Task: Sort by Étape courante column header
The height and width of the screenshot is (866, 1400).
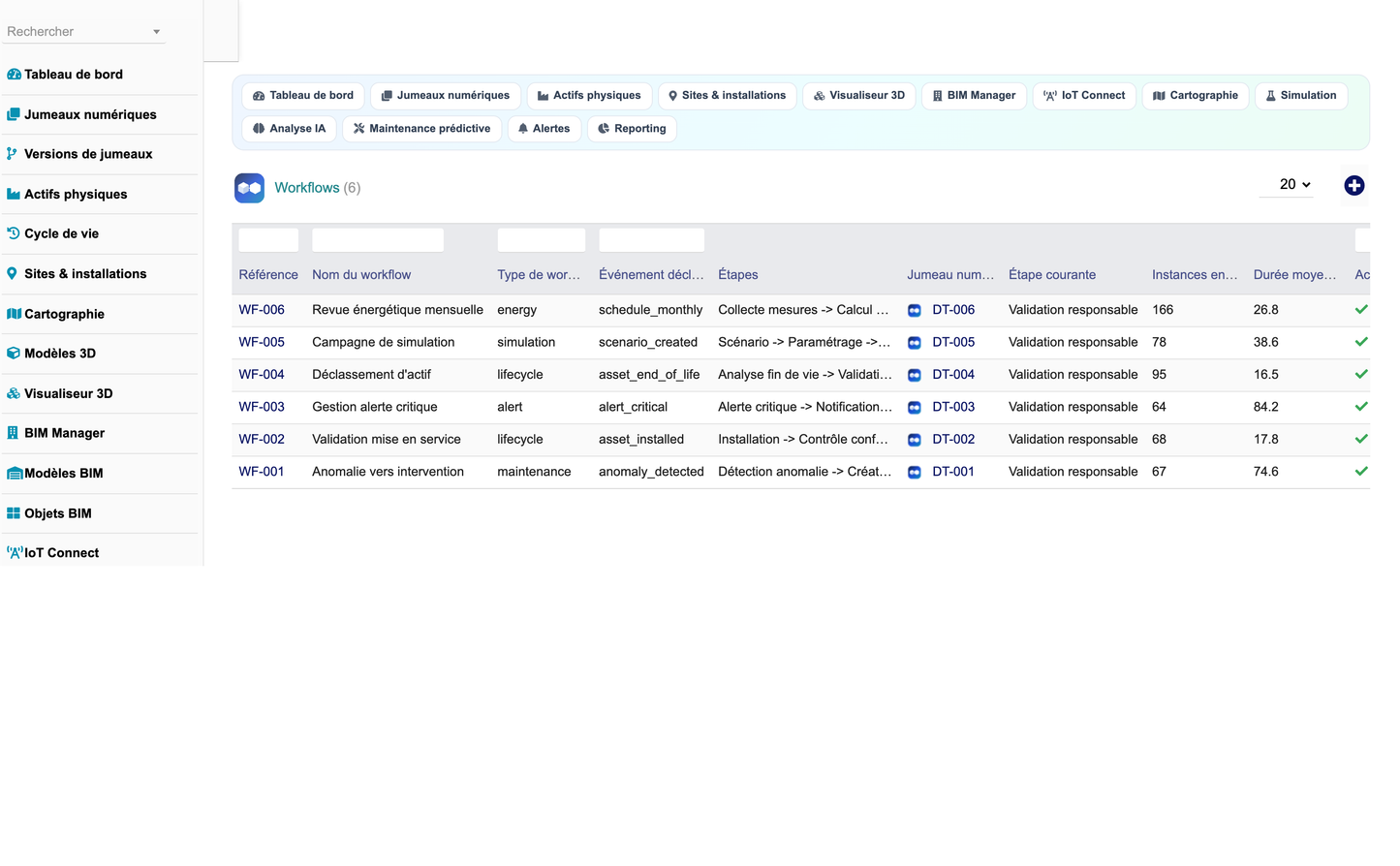Action: click(x=1052, y=275)
